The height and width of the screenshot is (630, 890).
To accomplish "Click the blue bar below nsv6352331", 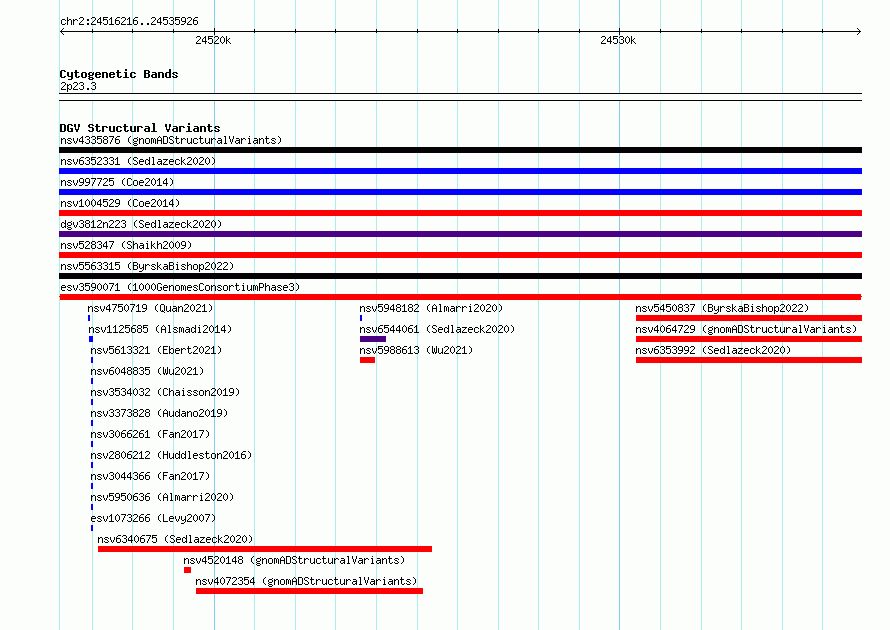I will click(460, 171).
